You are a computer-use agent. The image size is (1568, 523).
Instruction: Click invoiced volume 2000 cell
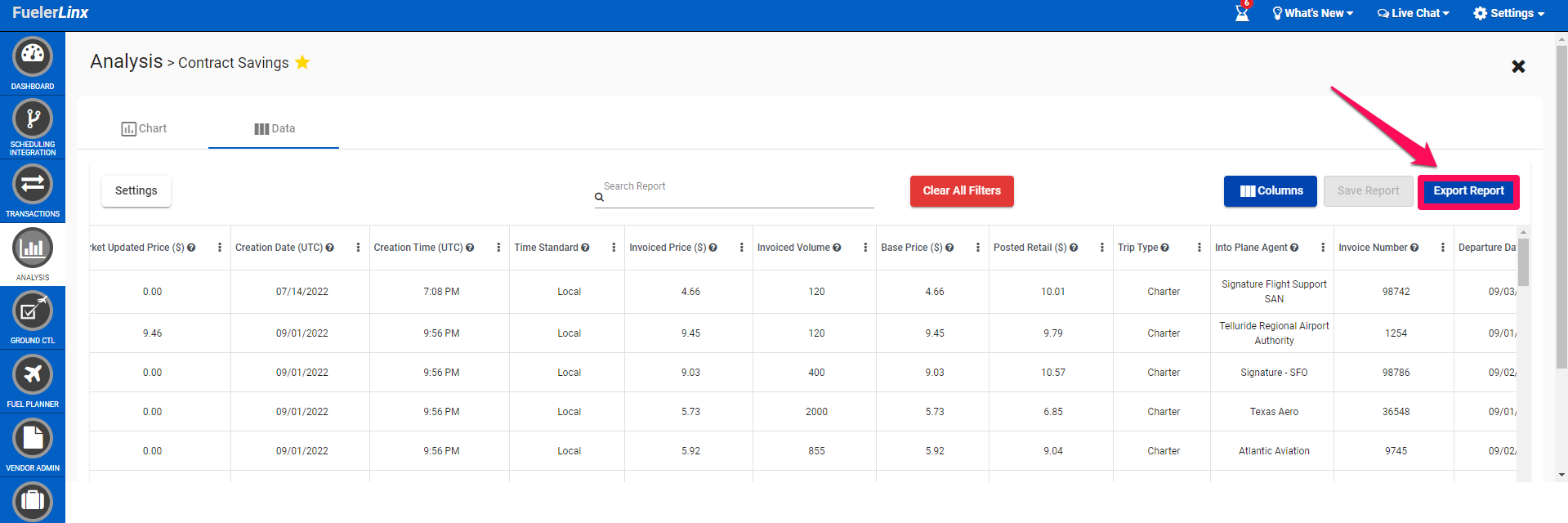[816, 412]
